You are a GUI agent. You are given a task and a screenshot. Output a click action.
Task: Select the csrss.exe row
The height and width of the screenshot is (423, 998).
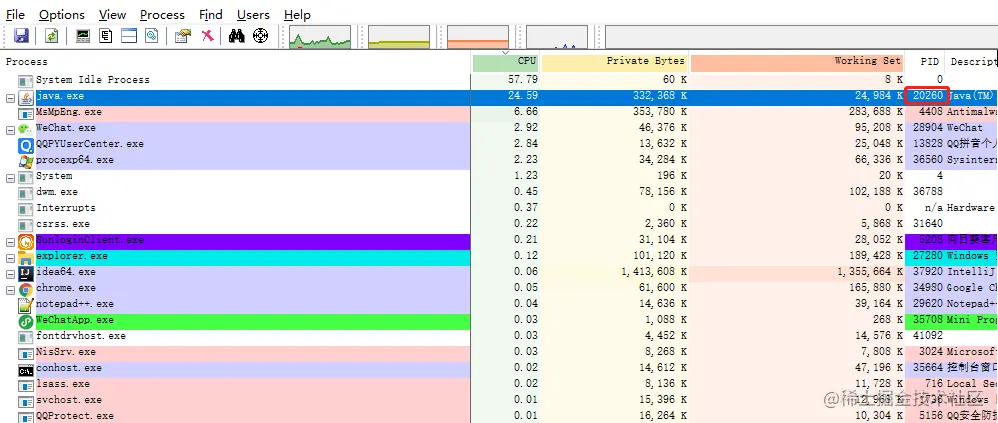coord(499,225)
